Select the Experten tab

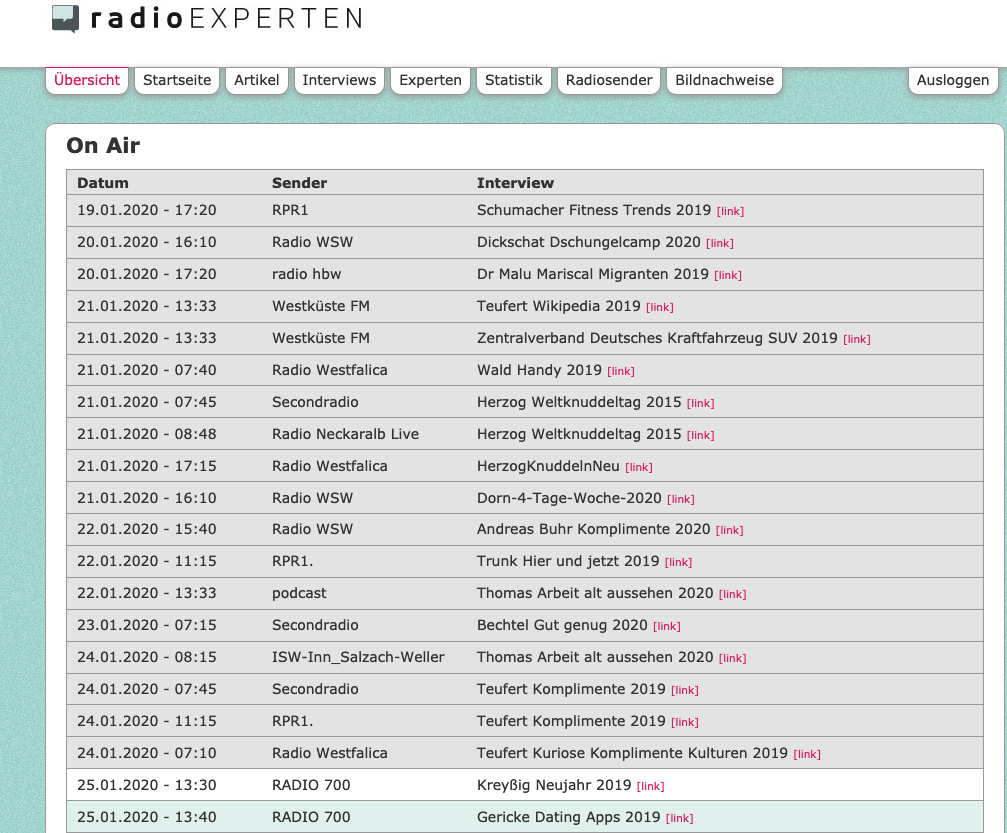430,80
